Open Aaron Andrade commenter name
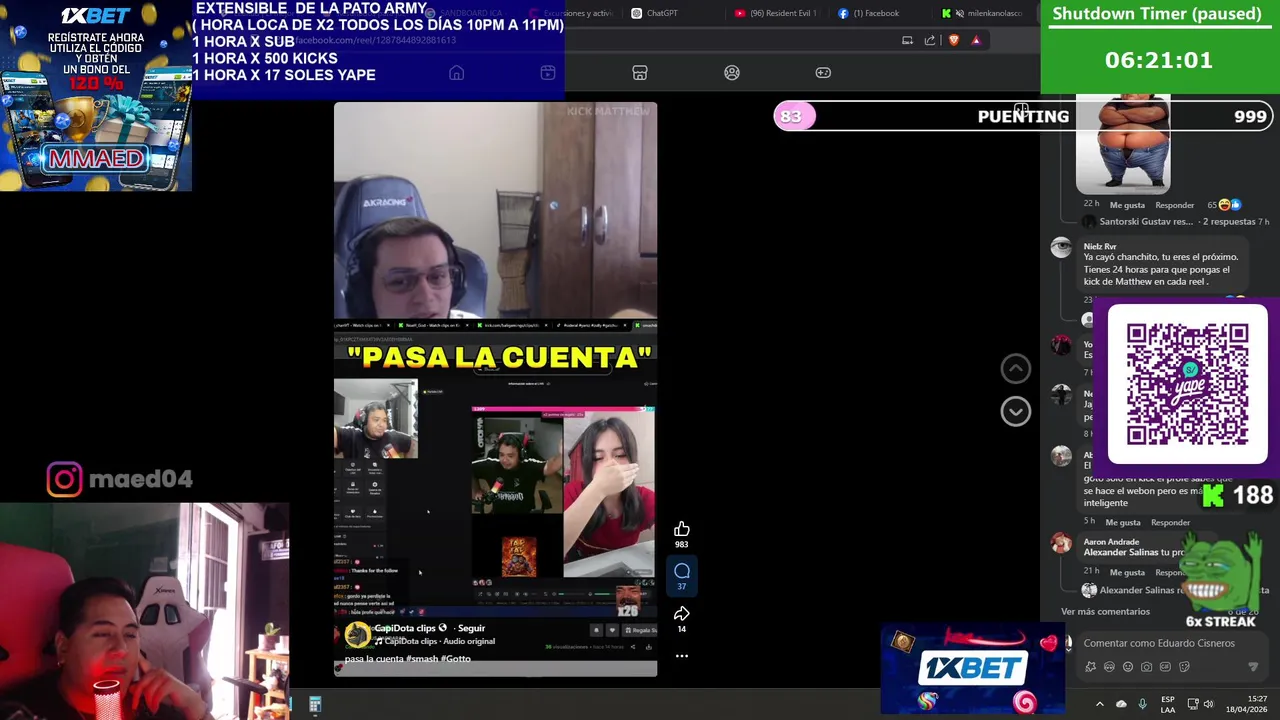Viewport: 1280px width, 720px height. tap(1111, 542)
